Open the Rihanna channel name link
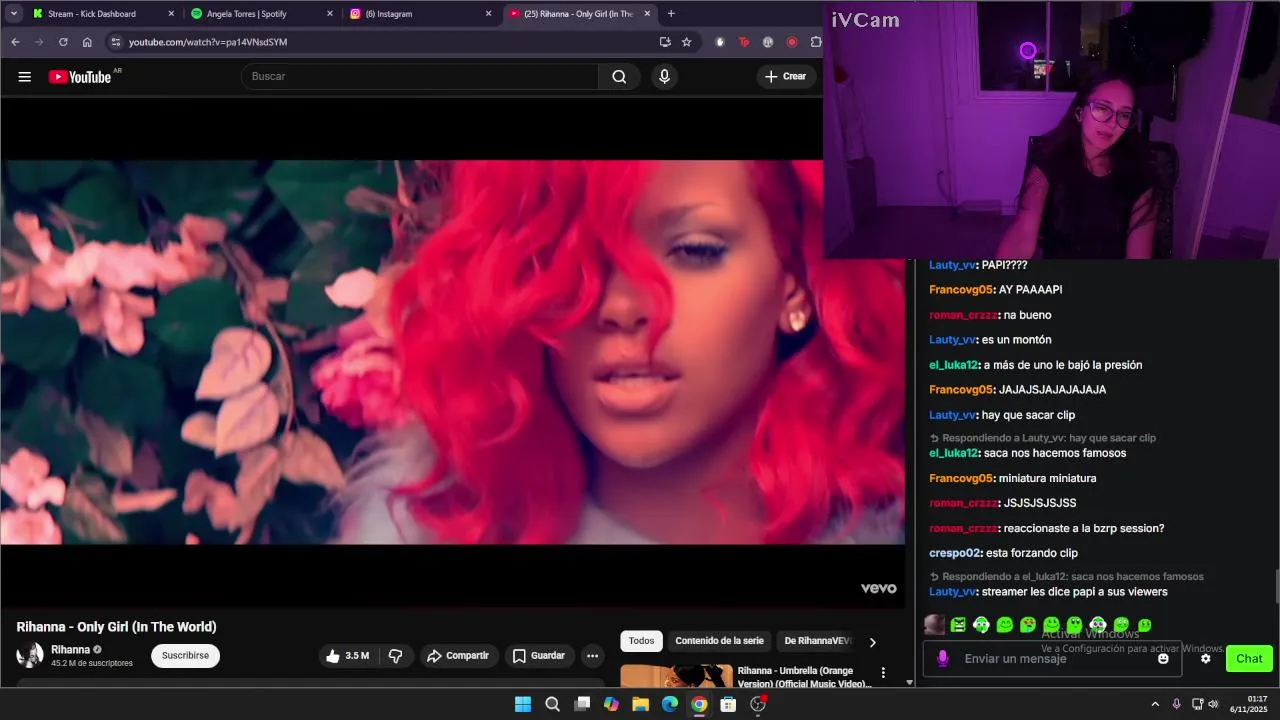1280x720 pixels. (x=71, y=650)
